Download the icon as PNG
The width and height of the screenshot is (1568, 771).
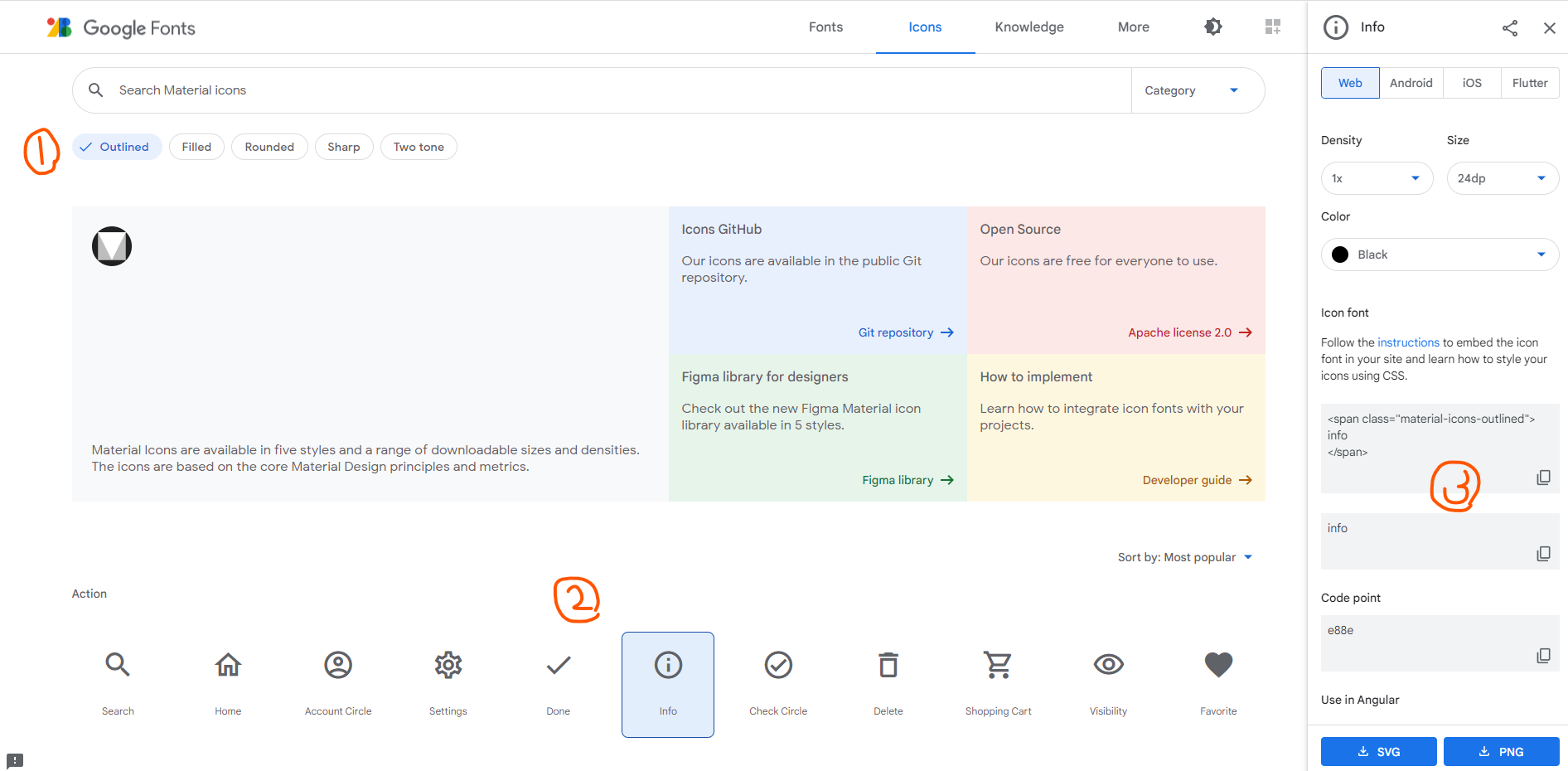coord(1501,752)
